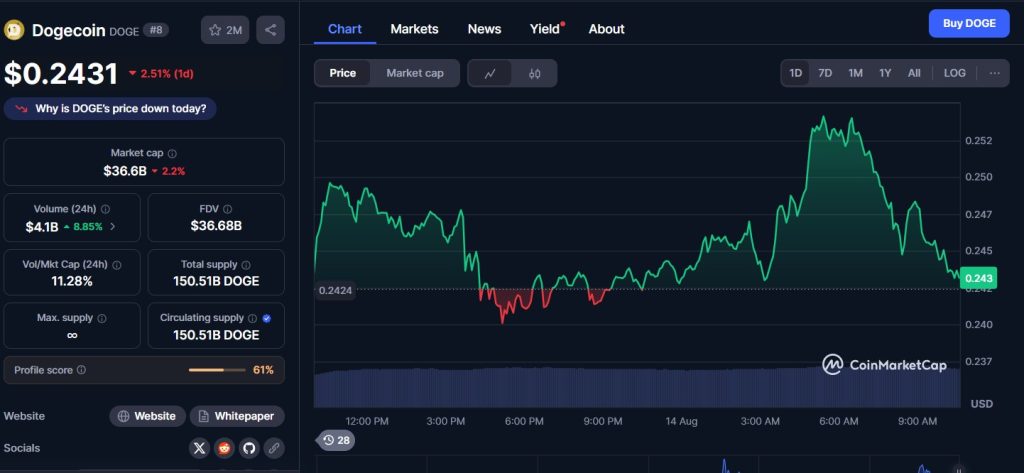Viewport: 1024px width, 473px height.
Task: Click the Vol/Mkt Cap info icon
Action: [116, 265]
